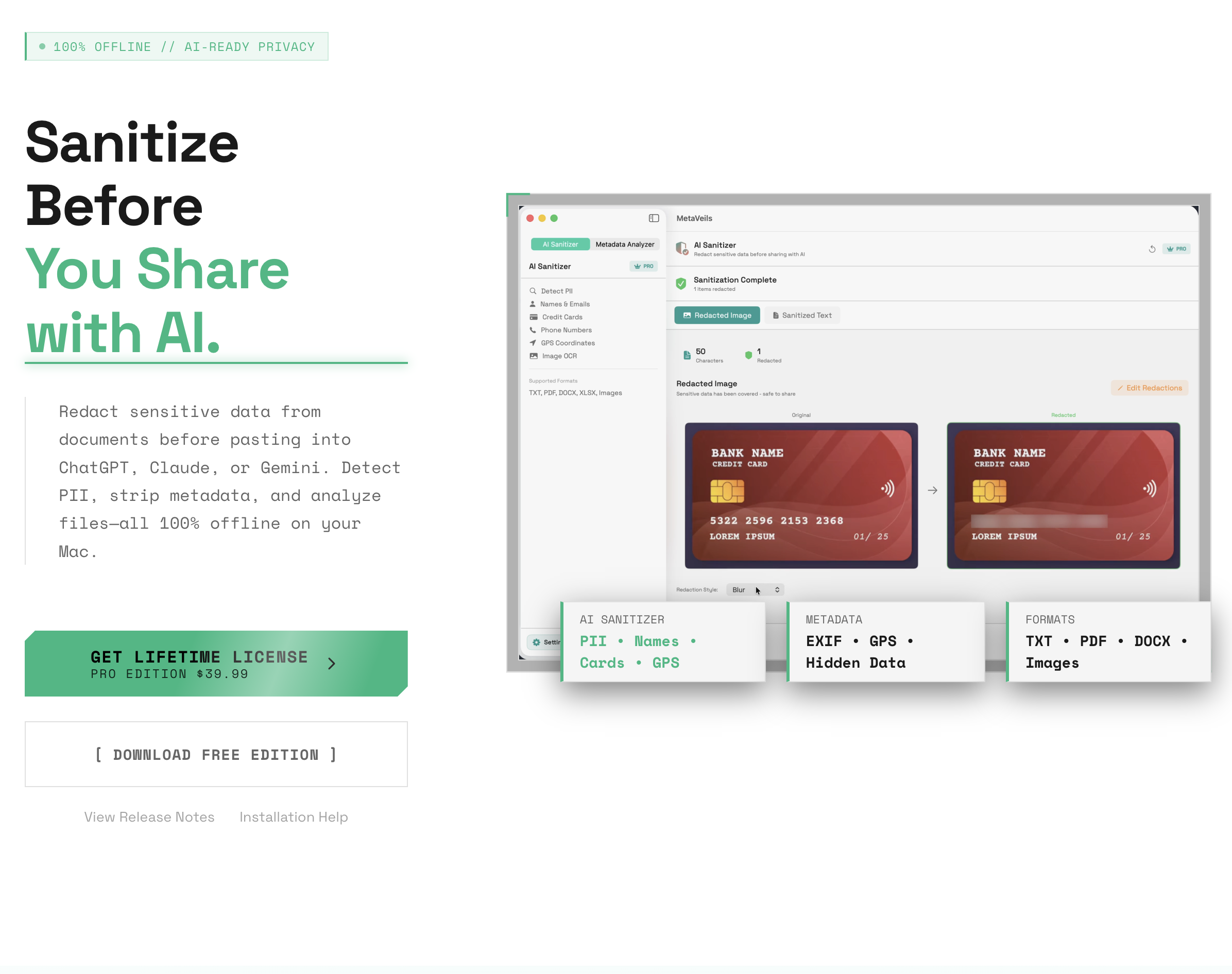
Task: Click the Credit Cards icon in sidebar
Action: click(533, 317)
